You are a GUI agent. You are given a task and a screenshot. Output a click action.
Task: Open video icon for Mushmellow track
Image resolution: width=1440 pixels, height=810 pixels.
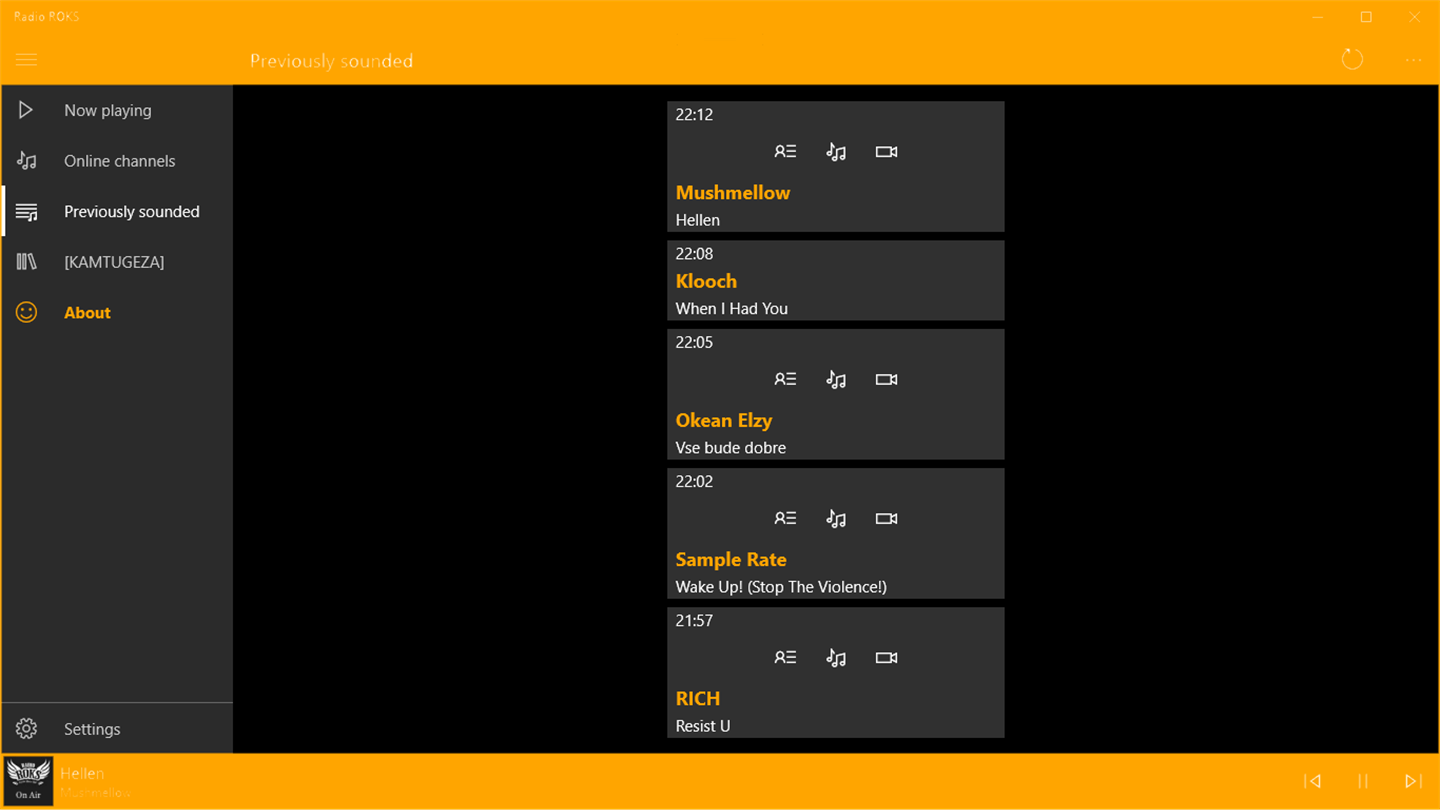[x=886, y=152]
